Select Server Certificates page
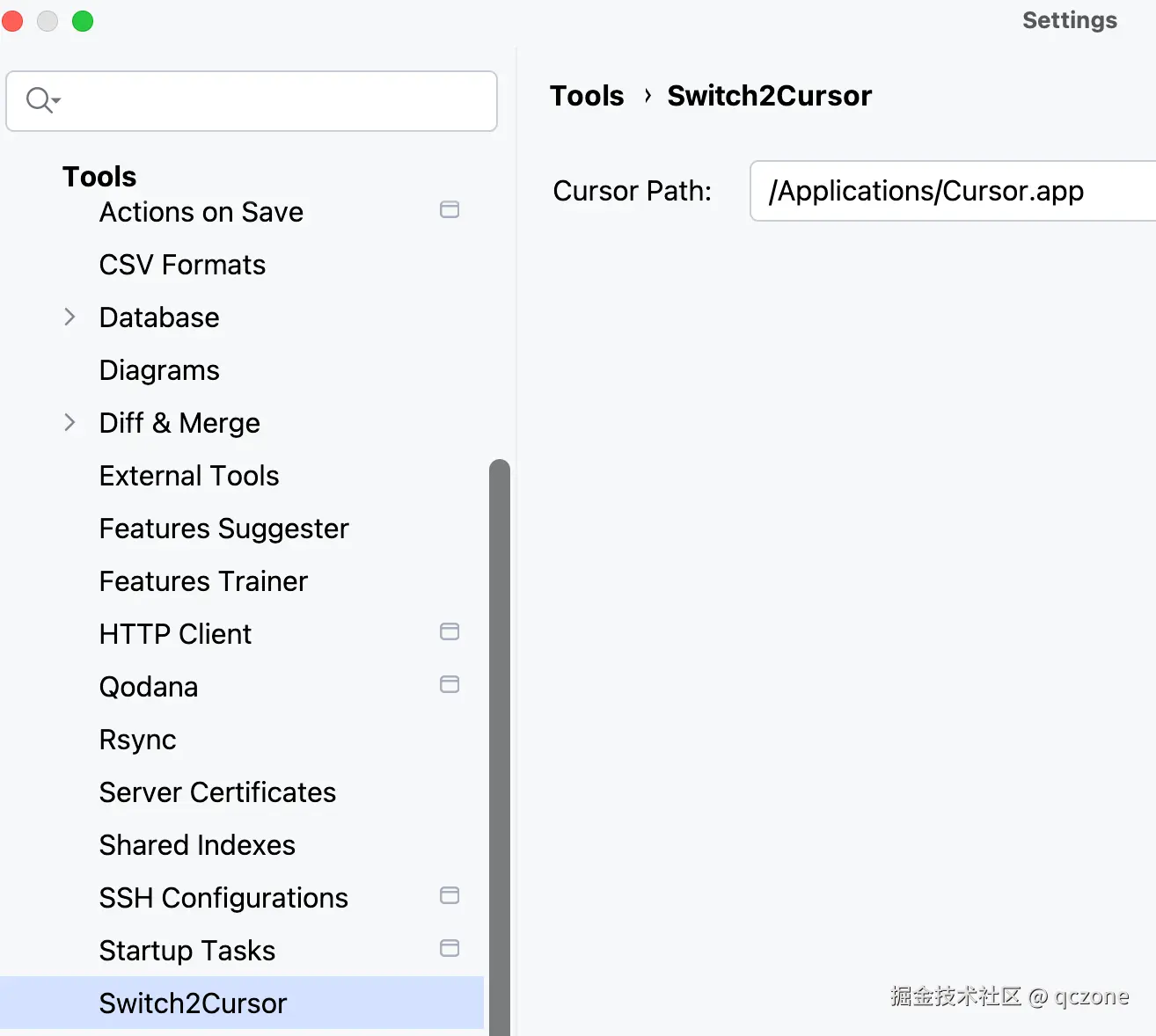The image size is (1156, 1036). 217,793
